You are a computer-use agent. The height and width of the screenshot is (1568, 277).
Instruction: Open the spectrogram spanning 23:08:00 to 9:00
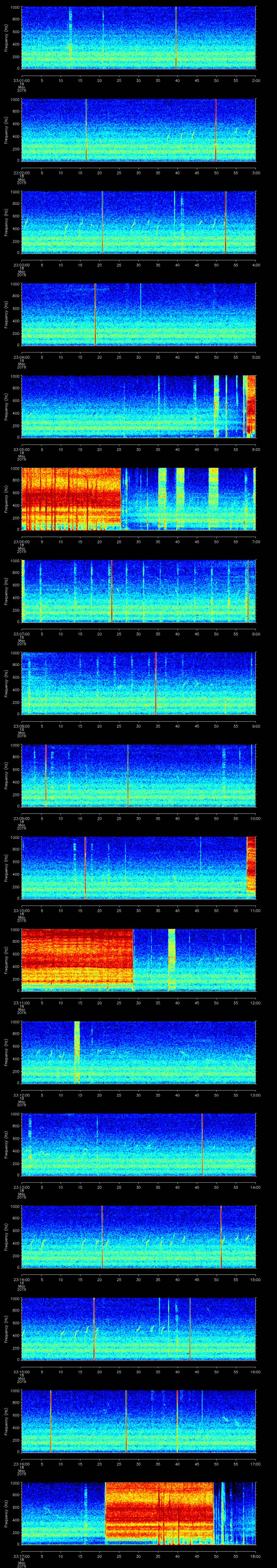139,683
